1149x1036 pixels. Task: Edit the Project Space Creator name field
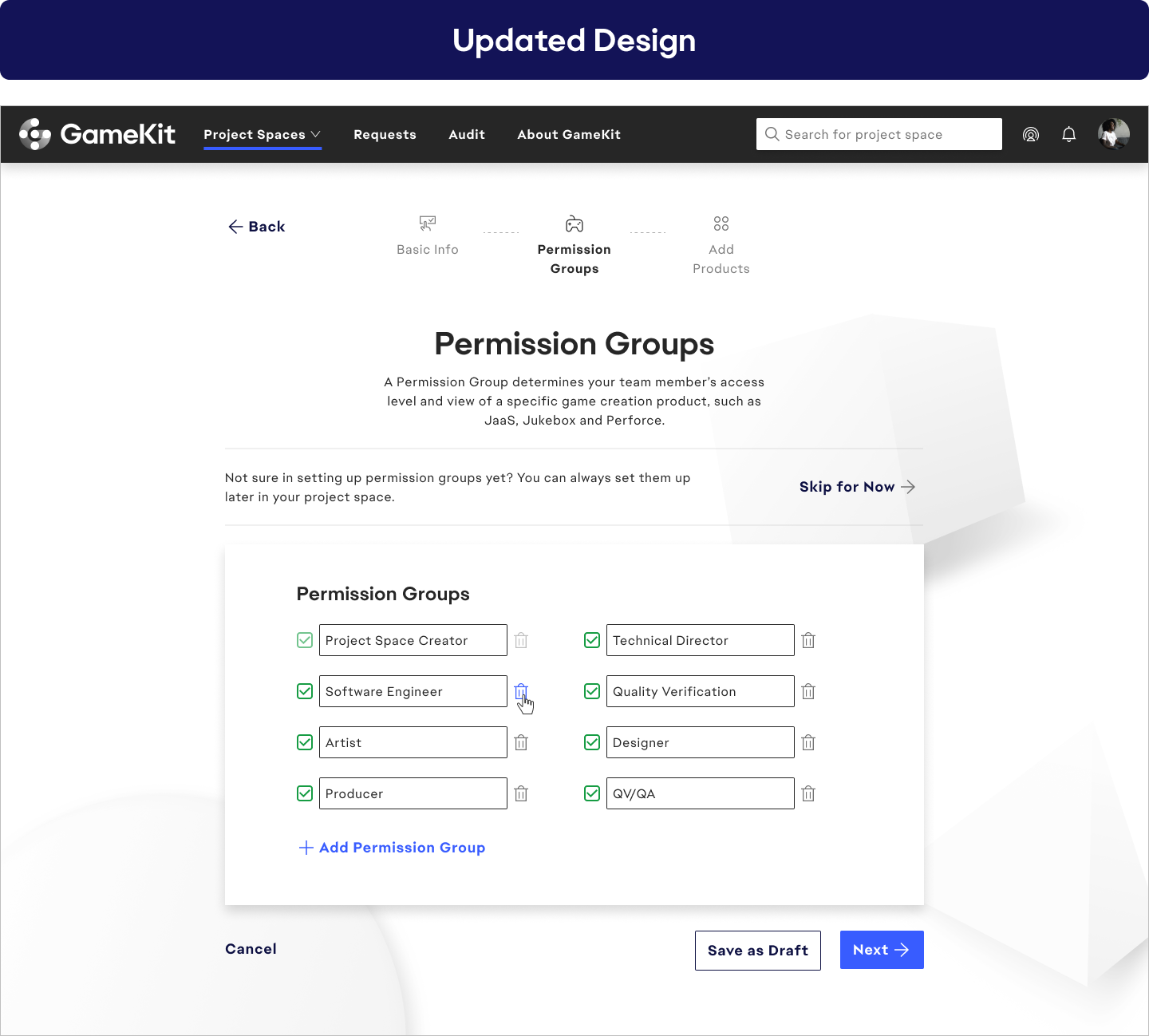[x=413, y=640]
